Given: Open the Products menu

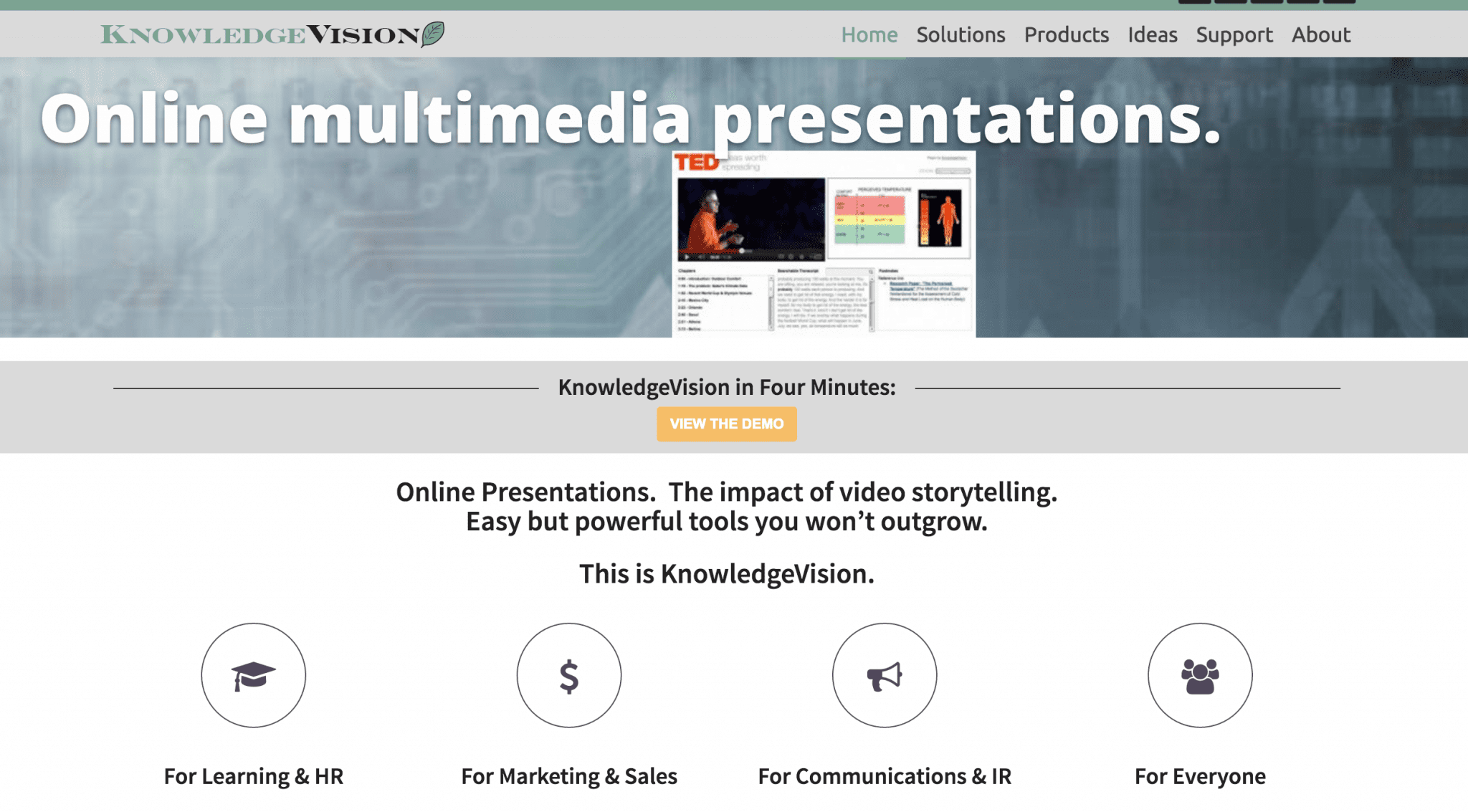Looking at the screenshot, I should click(1066, 34).
